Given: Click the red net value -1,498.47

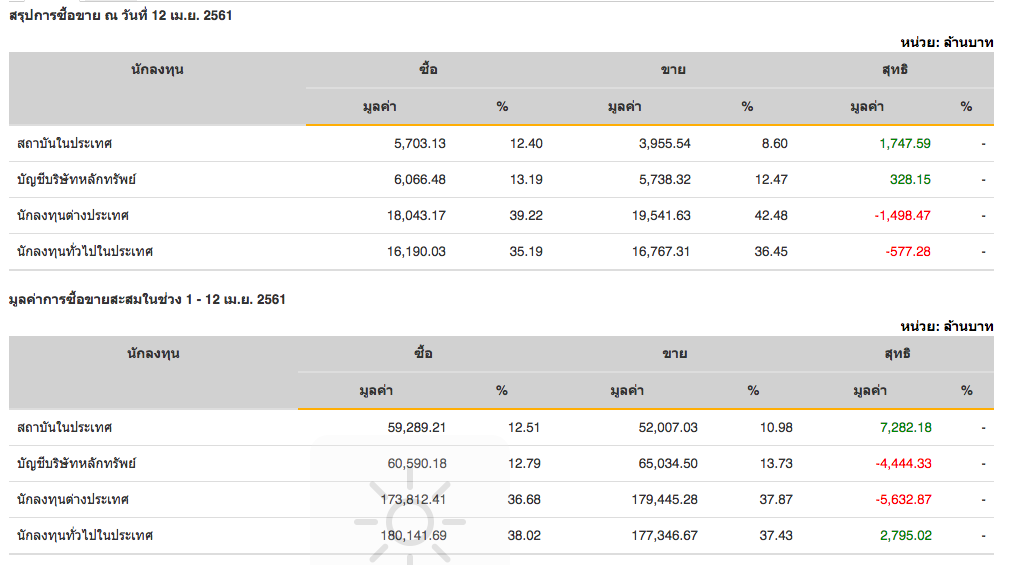Looking at the screenshot, I should click(902, 215).
